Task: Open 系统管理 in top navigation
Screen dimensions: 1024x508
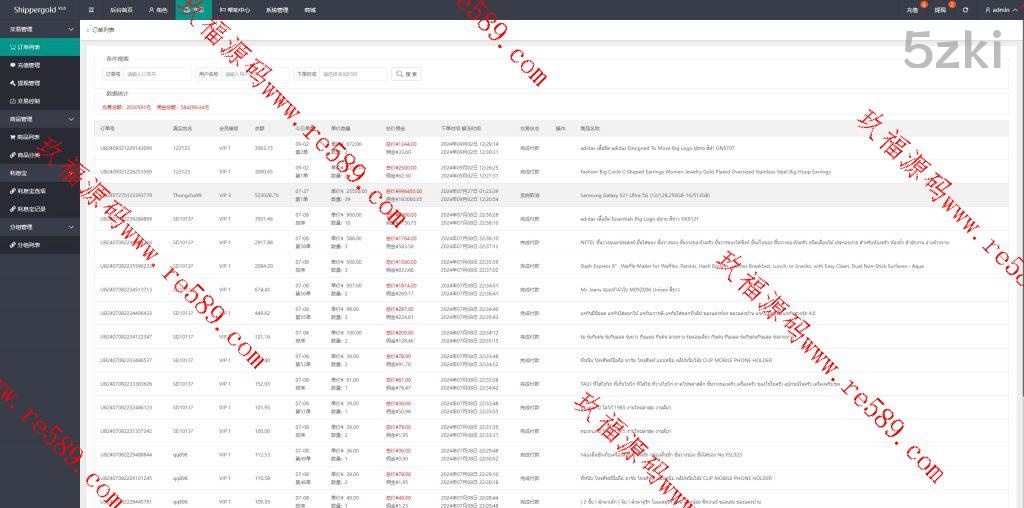Action: click(x=277, y=9)
